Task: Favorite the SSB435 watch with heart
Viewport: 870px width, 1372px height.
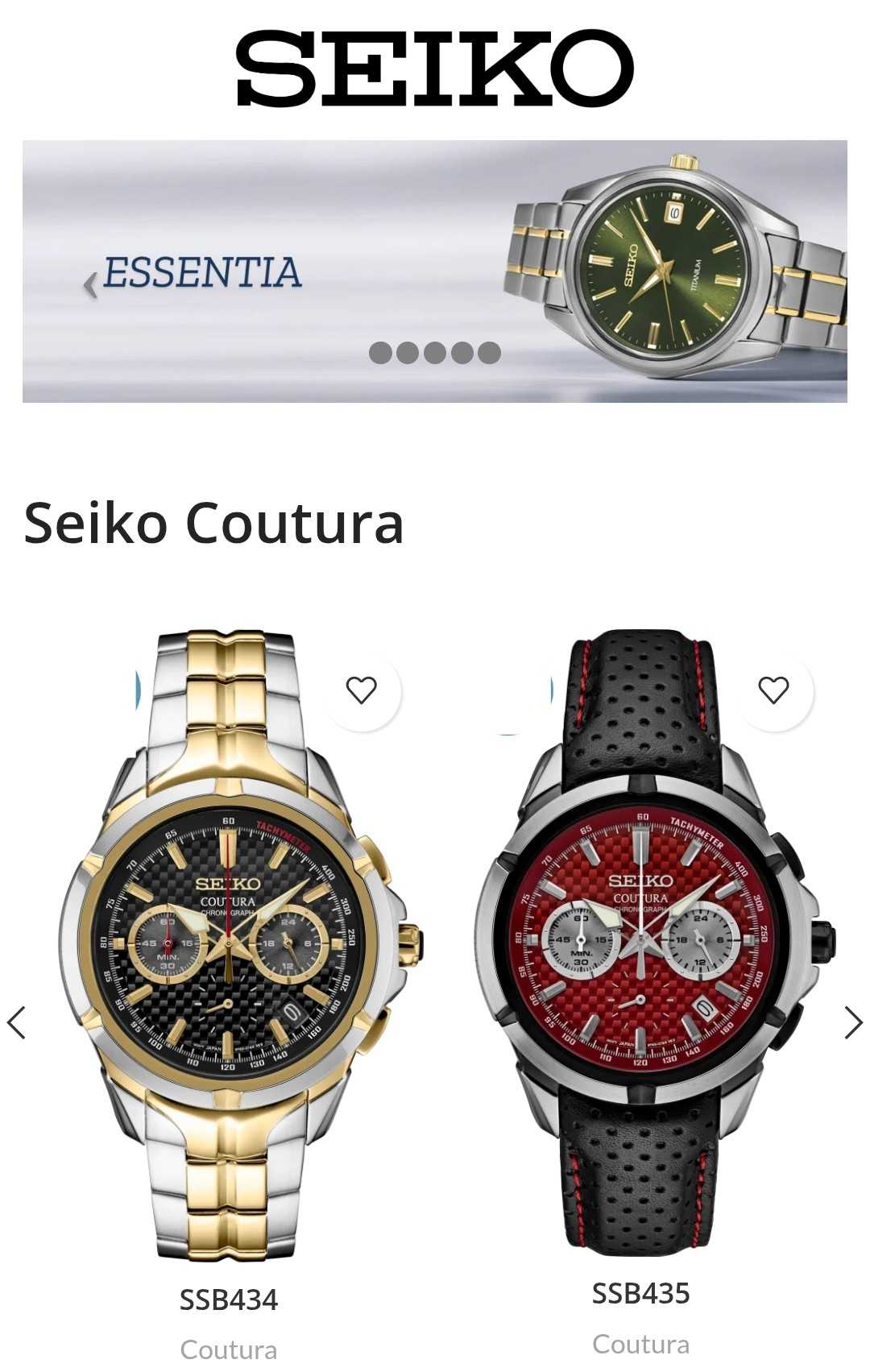Action: point(774,690)
